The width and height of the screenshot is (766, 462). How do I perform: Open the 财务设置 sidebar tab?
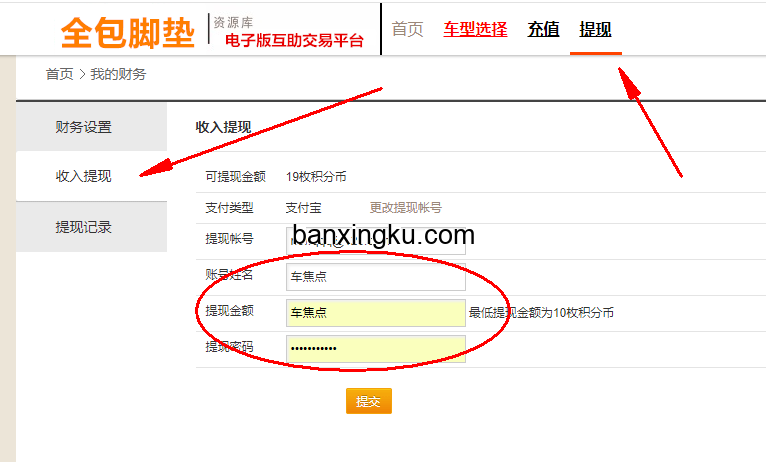pos(91,127)
